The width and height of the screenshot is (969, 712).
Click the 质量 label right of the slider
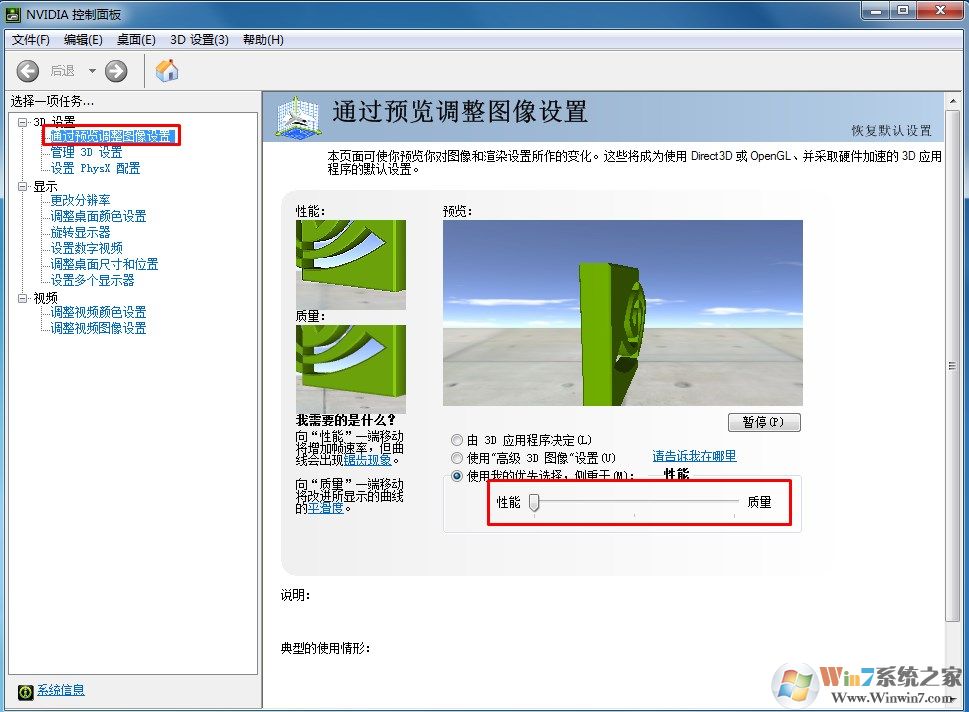coord(760,502)
